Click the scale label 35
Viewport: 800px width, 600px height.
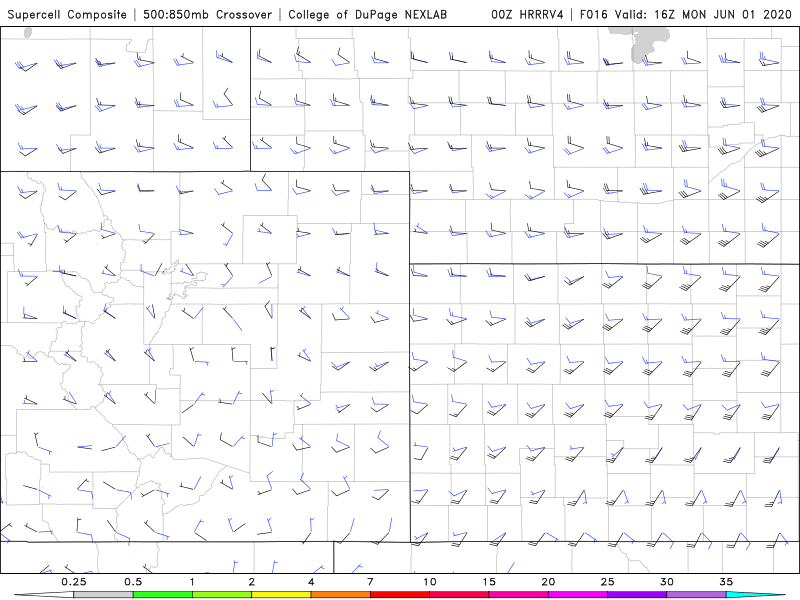(x=726, y=582)
